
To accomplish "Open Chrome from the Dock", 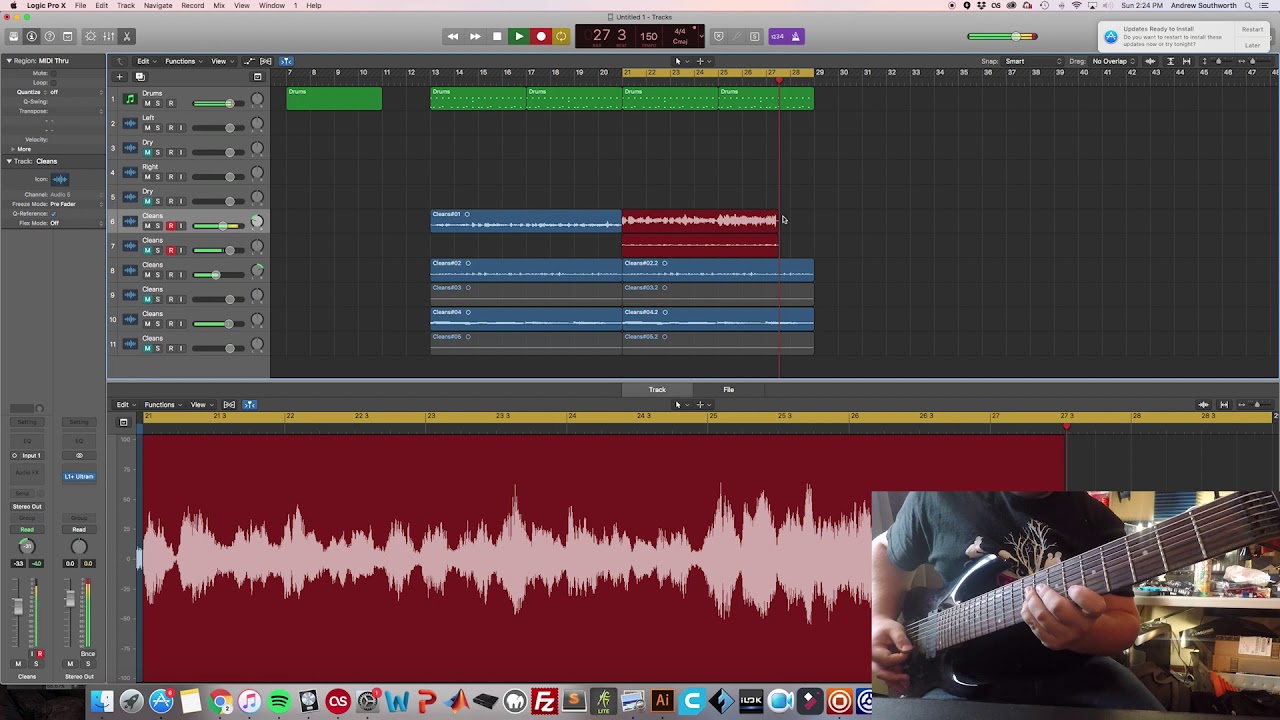I will 221,702.
